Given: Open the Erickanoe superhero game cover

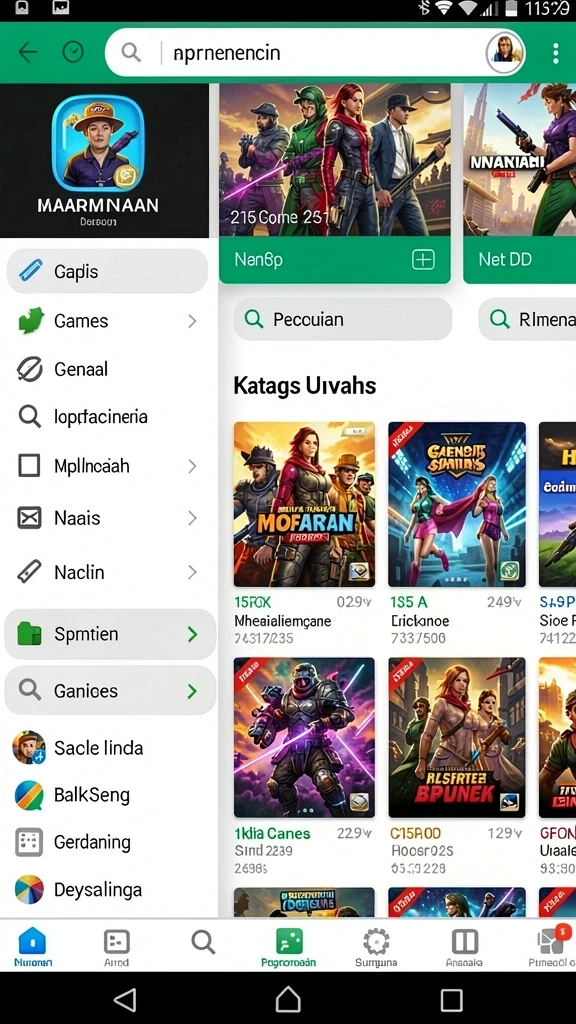Looking at the screenshot, I should pos(457,505).
